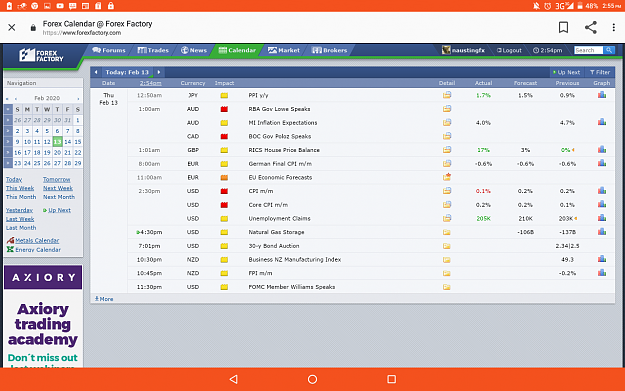Show graph for FPI m/m

click(601, 273)
